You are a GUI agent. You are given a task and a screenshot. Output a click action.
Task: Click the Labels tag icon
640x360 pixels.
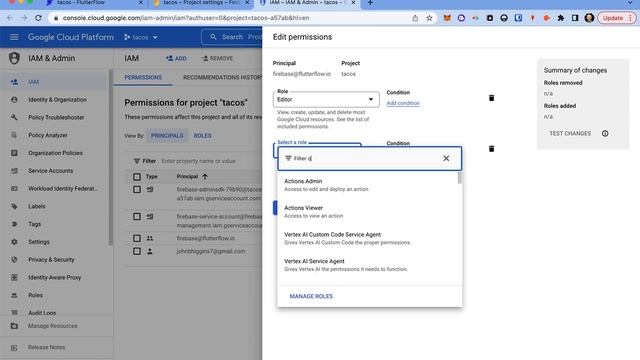tap(14, 207)
